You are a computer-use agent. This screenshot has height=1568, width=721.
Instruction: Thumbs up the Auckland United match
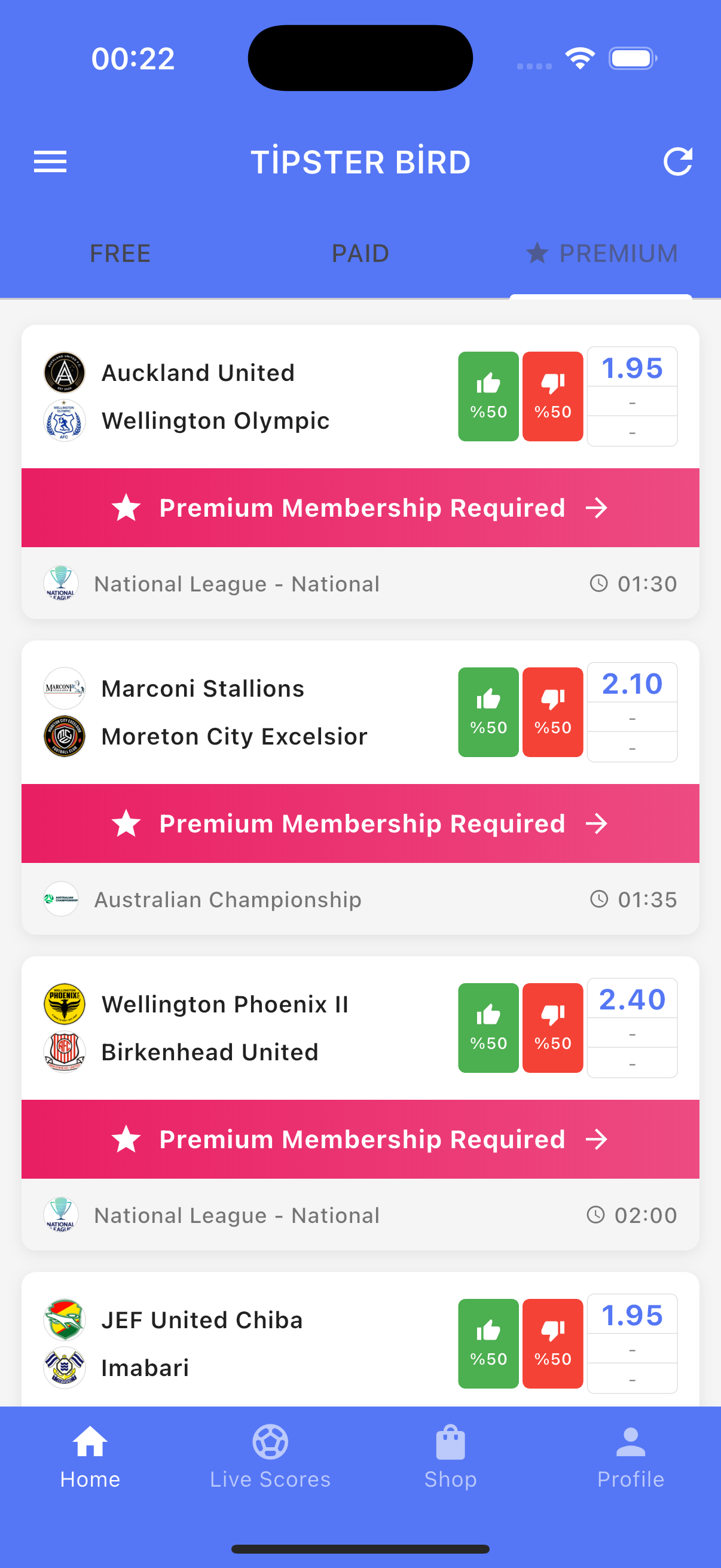click(488, 396)
